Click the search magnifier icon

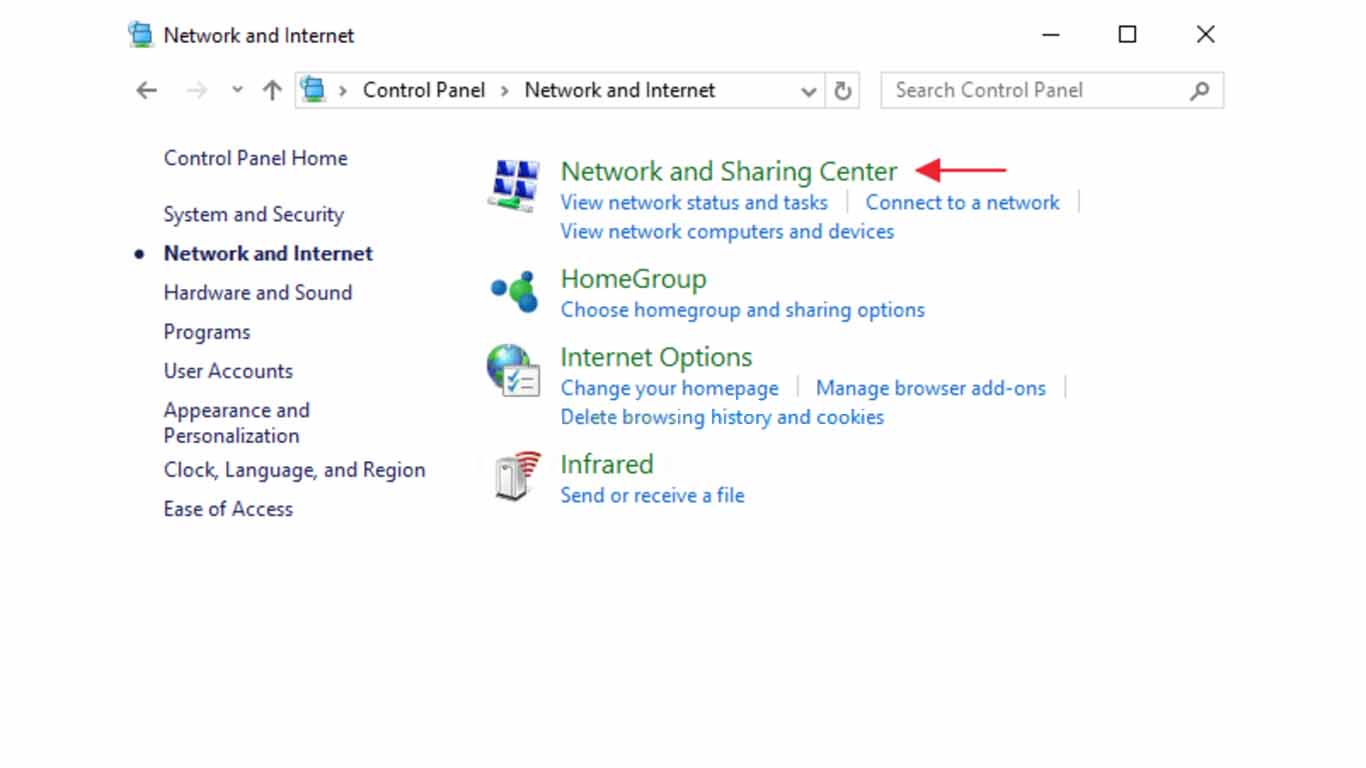coord(1199,90)
